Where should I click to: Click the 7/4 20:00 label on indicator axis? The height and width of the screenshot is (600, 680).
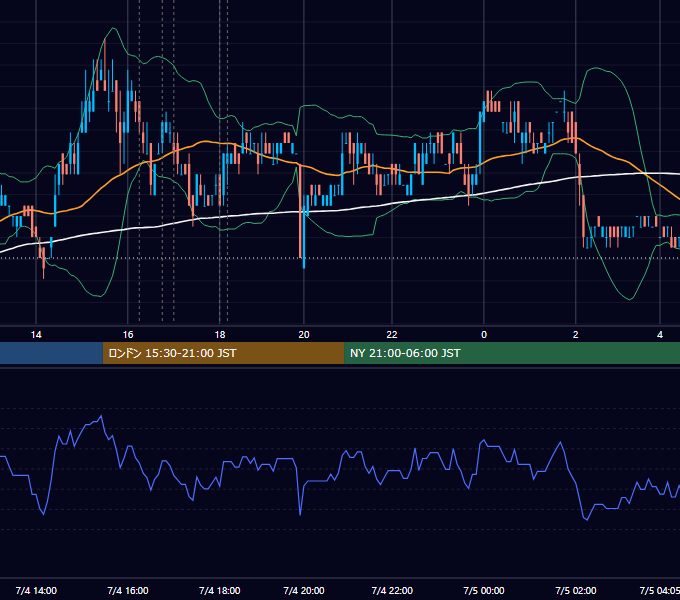point(304,590)
